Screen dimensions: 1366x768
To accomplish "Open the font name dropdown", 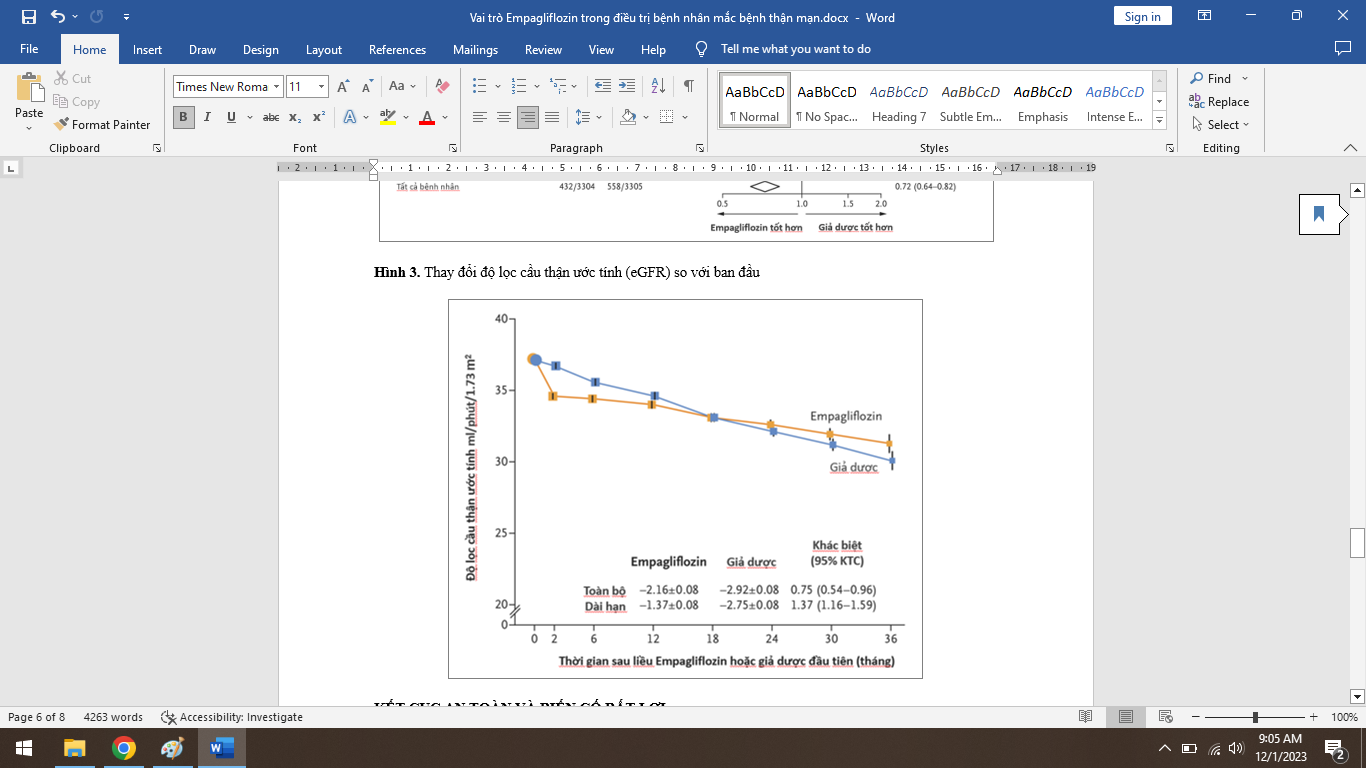I will (x=276, y=87).
